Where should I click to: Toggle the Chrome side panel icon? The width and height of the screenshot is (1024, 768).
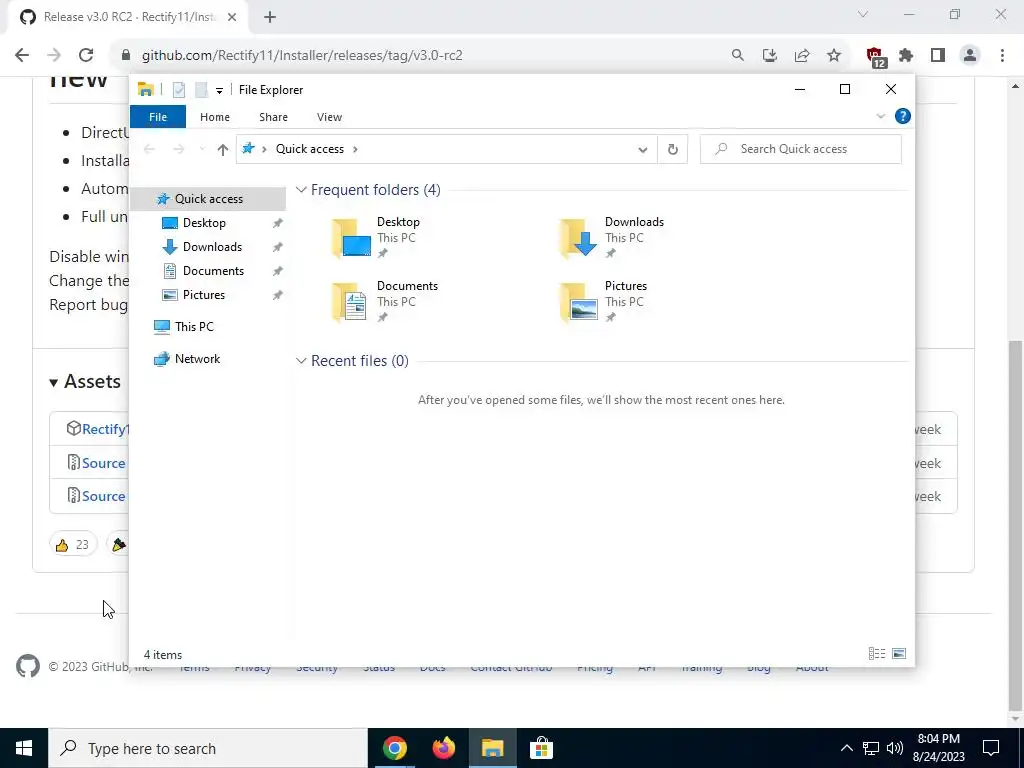(x=938, y=56)
